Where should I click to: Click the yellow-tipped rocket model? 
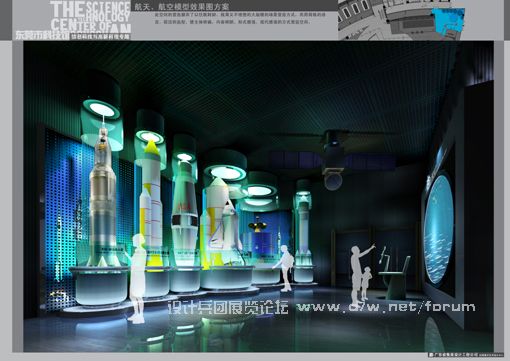click(x=151, y=202)
